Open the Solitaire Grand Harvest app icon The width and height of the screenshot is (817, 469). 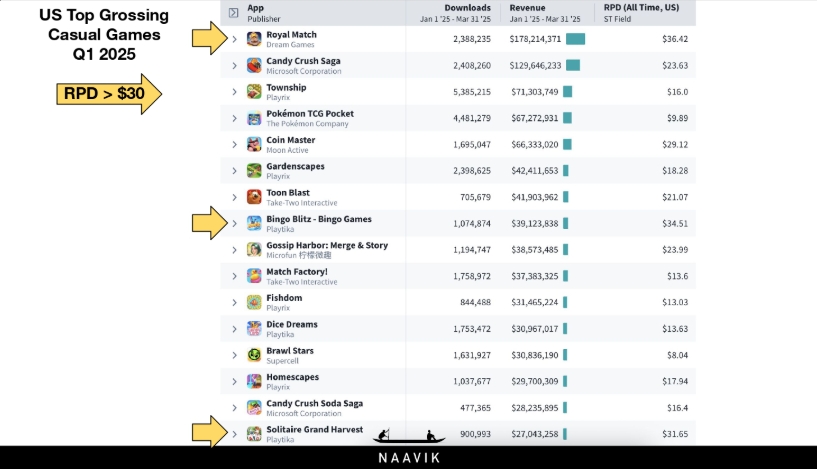coord(254,434)
